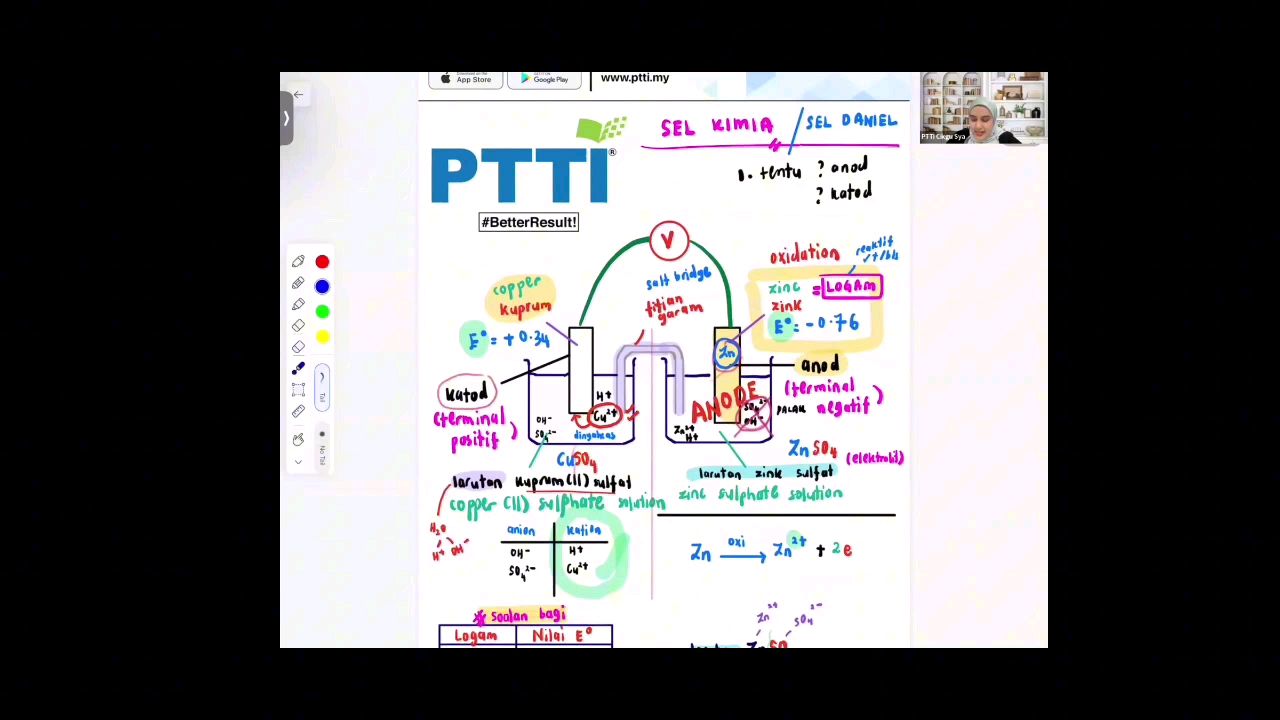The image size is (1280, 720).
Task: Select the hand touch-drawing tool
Action: click(x=298, y=439)
